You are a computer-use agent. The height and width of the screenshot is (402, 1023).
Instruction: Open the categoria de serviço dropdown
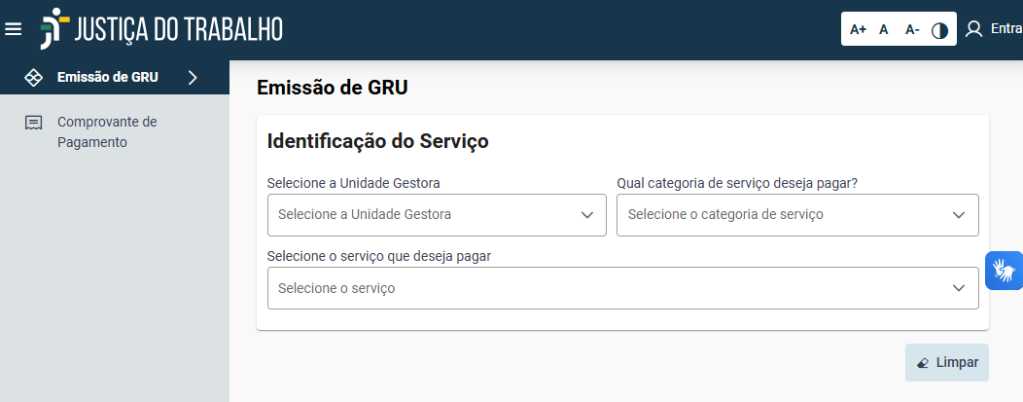(797, 215)
